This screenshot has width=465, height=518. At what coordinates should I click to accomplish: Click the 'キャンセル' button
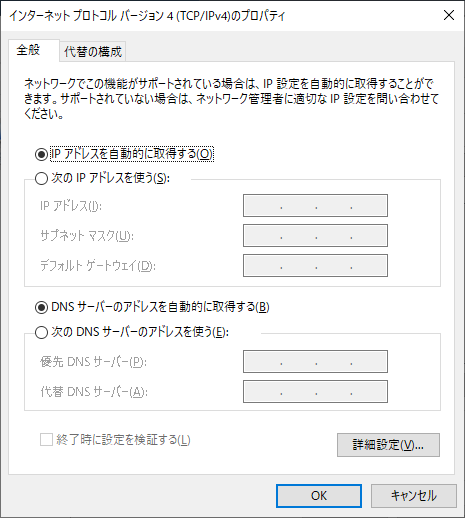click(x=414, y=496)
